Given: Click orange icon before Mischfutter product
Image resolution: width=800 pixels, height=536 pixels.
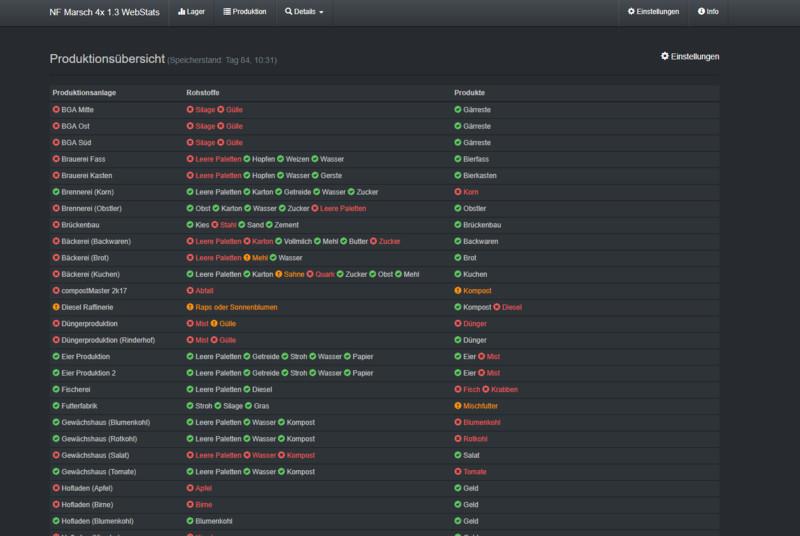Looking at the screenshot, I should pyautogui.click(x=458, y=405).
